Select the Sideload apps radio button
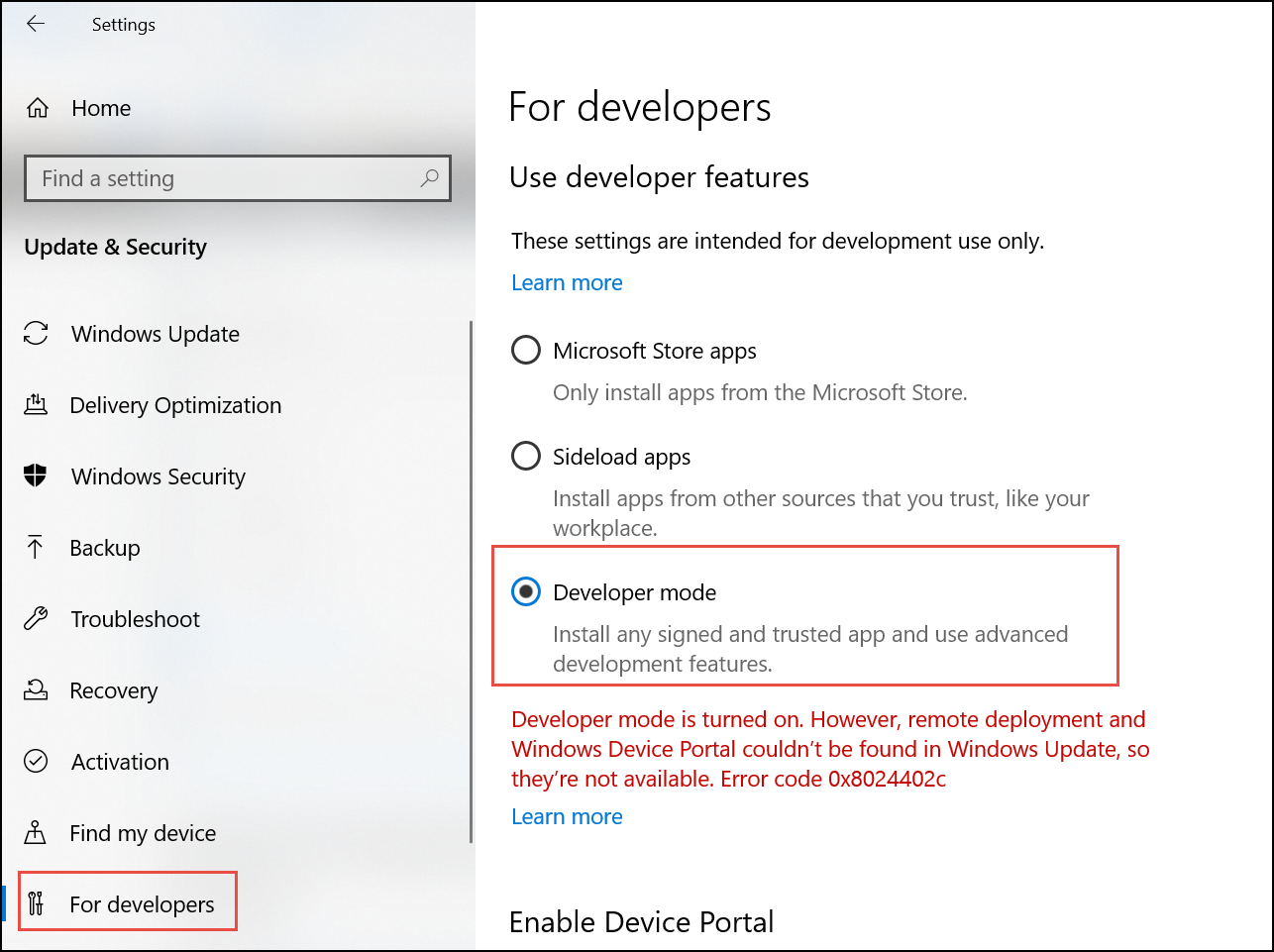Viewport: 1274px width, 952px height. [525, 457]
